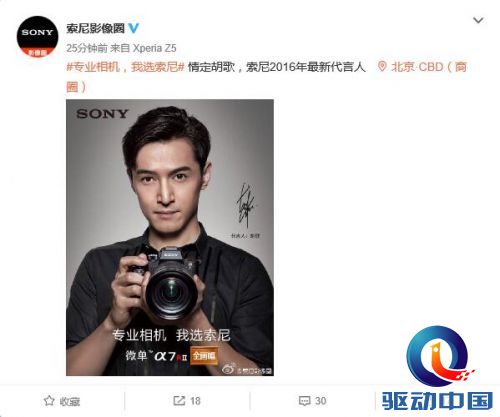This screenshot has width=500, height=417.
Task: Open the Xperia Z5 source link
Action: coord(154,48)
